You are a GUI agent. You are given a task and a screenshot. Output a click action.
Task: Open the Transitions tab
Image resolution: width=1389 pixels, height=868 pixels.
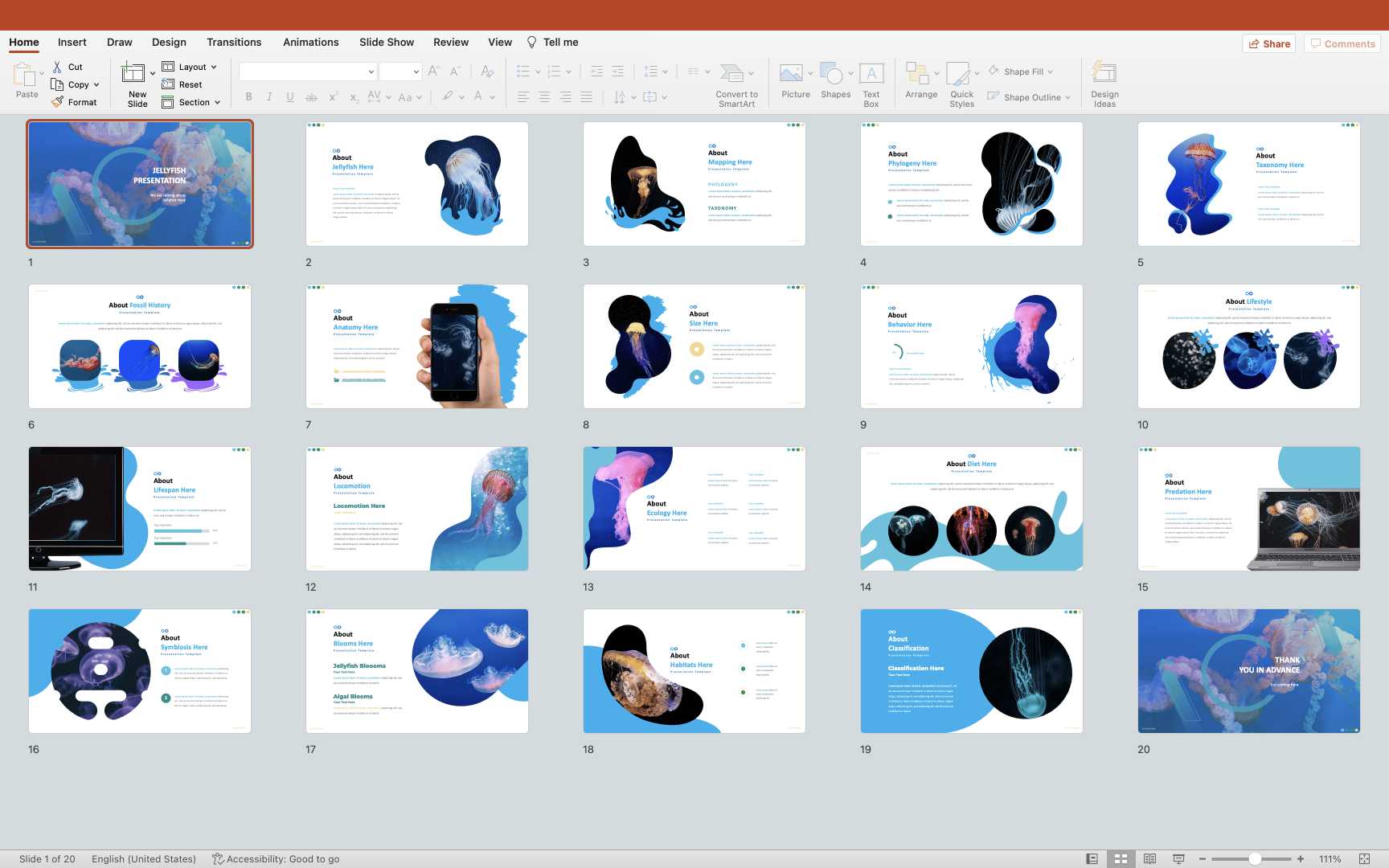point(234,42)
